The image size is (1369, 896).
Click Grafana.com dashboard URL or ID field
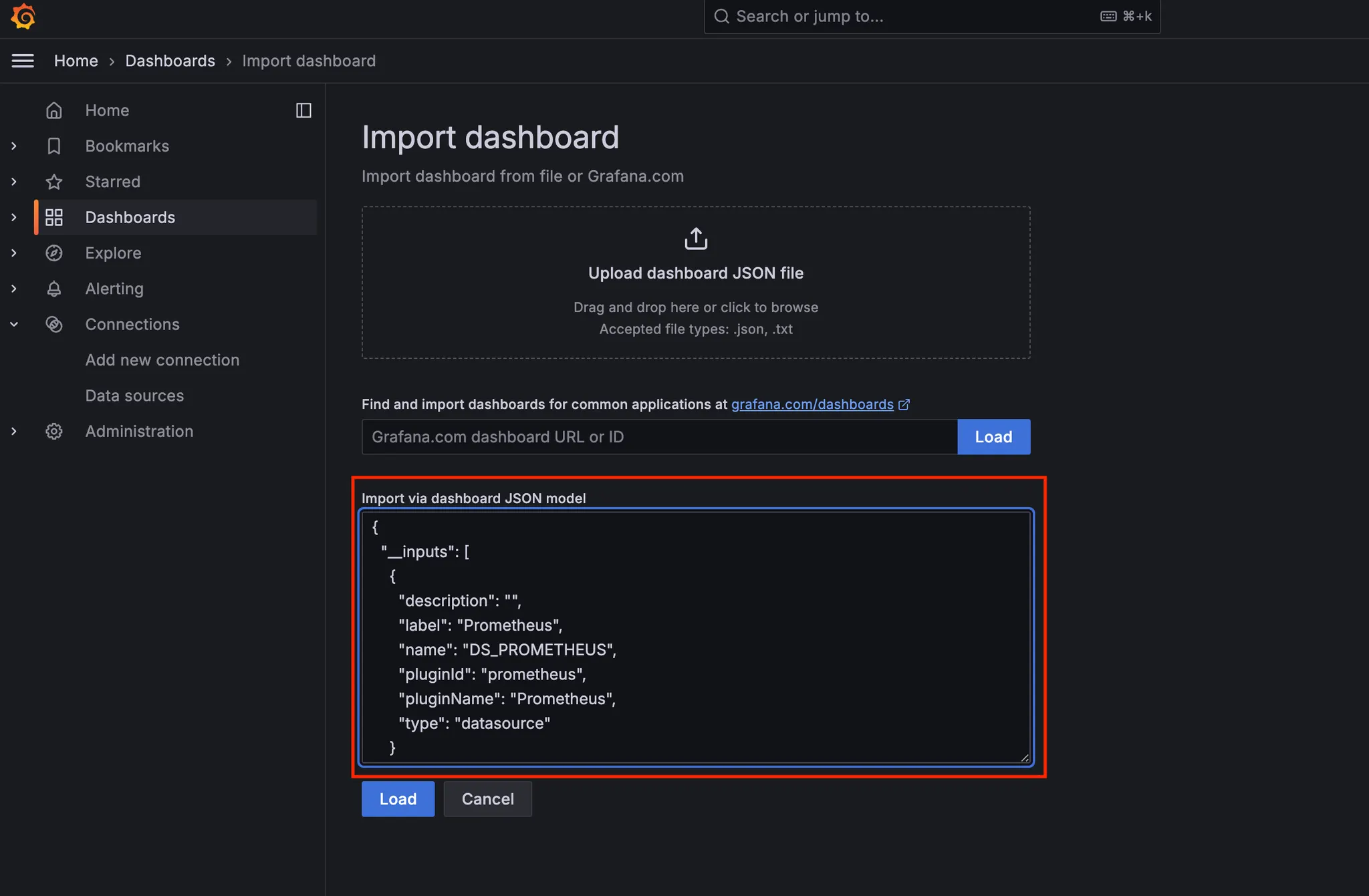[659, 437]
